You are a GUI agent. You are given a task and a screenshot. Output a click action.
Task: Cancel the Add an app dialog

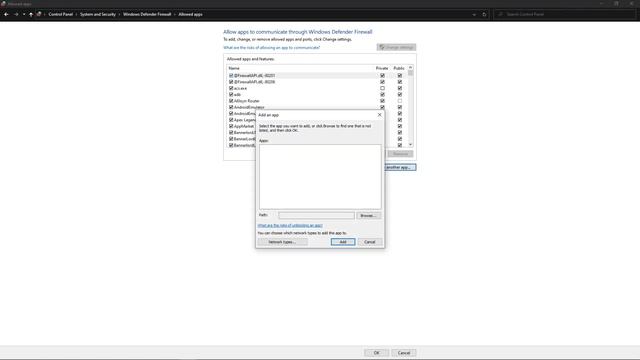370,242
